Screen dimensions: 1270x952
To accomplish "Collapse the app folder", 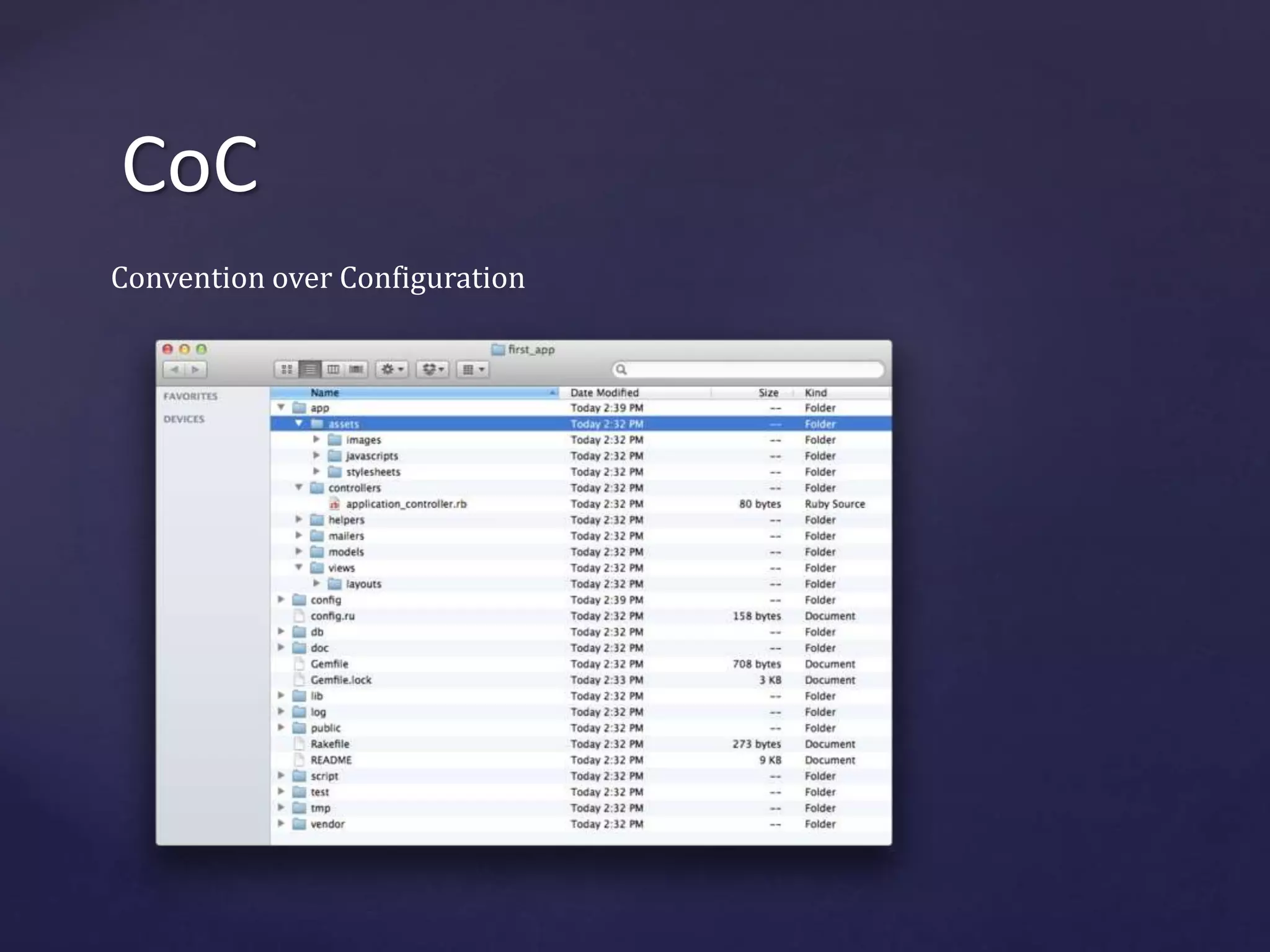I will click(281, 407).
